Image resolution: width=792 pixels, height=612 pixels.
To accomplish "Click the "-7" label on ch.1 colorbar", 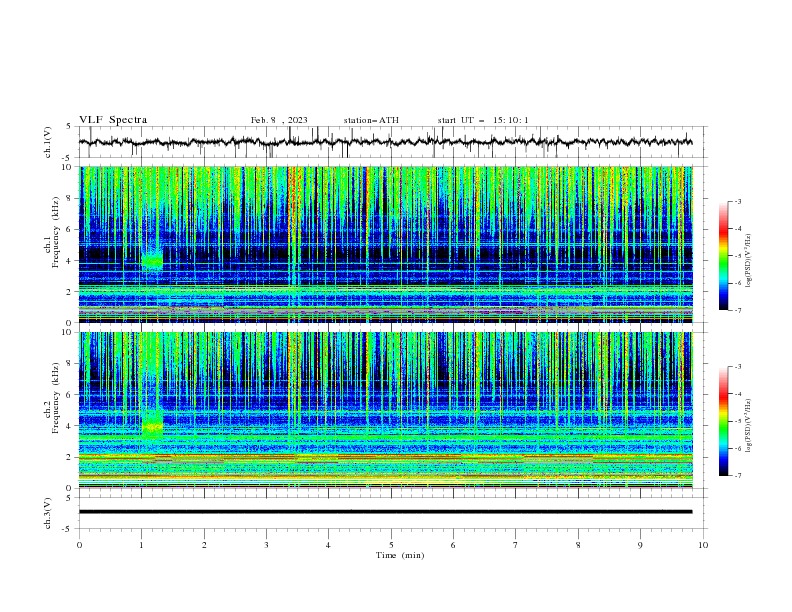I will click(737, 310).
